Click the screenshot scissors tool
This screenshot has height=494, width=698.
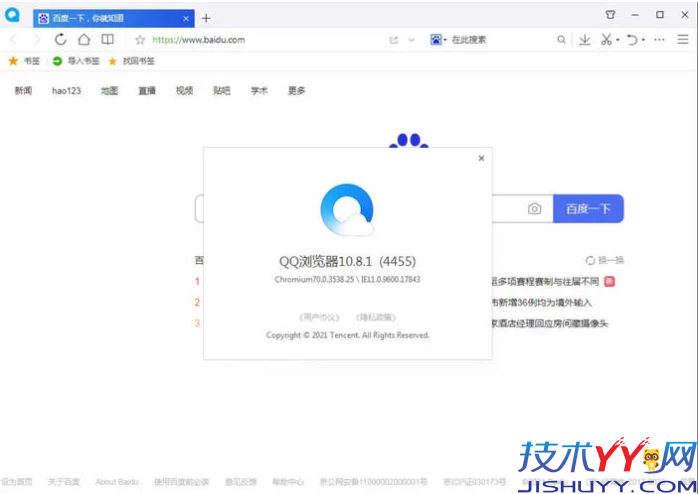pos(606,40)
